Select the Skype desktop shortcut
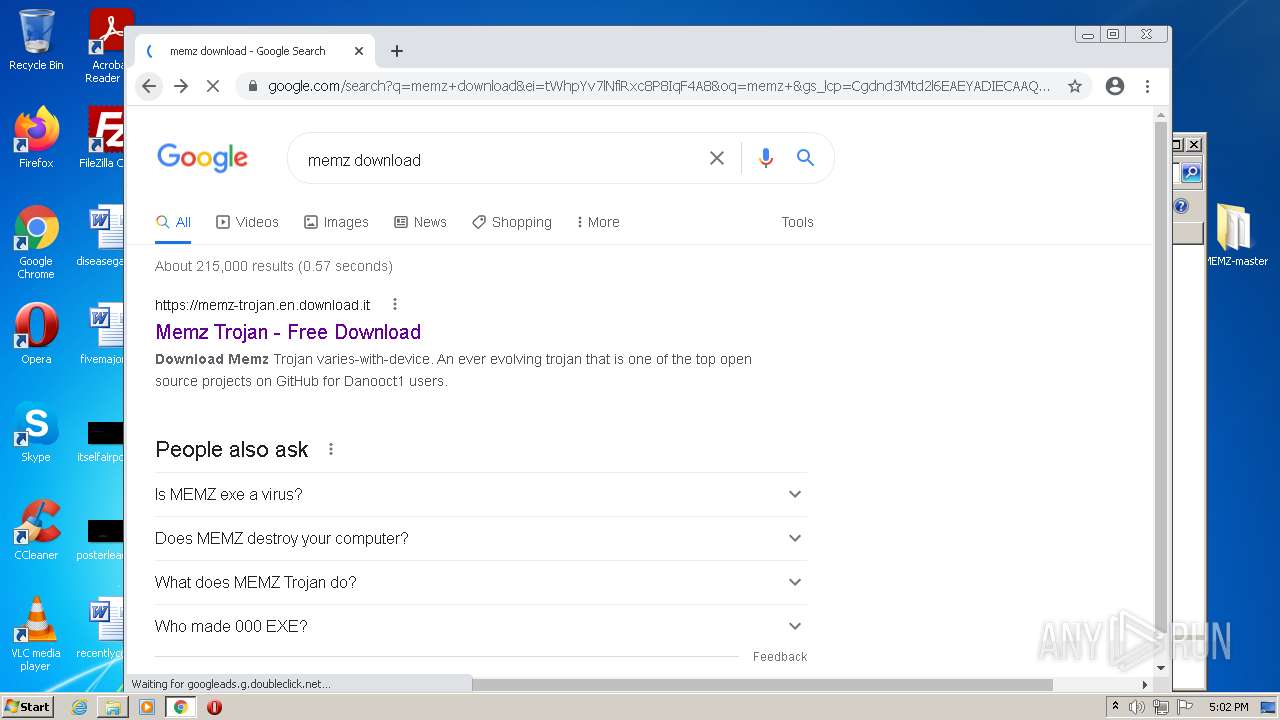Image resolution: width=1280 pixels, height=720 pixels. (36, 432)
